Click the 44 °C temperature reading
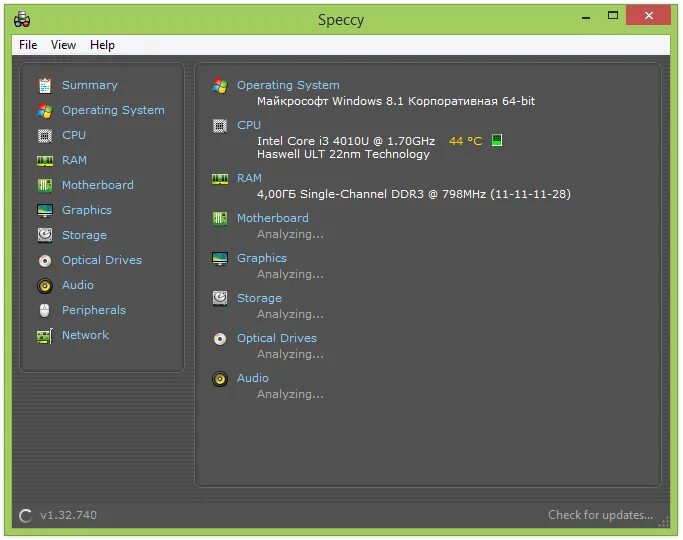Viewport: 683px width, 540px height. pyautogui.click(x=466, y=141)
